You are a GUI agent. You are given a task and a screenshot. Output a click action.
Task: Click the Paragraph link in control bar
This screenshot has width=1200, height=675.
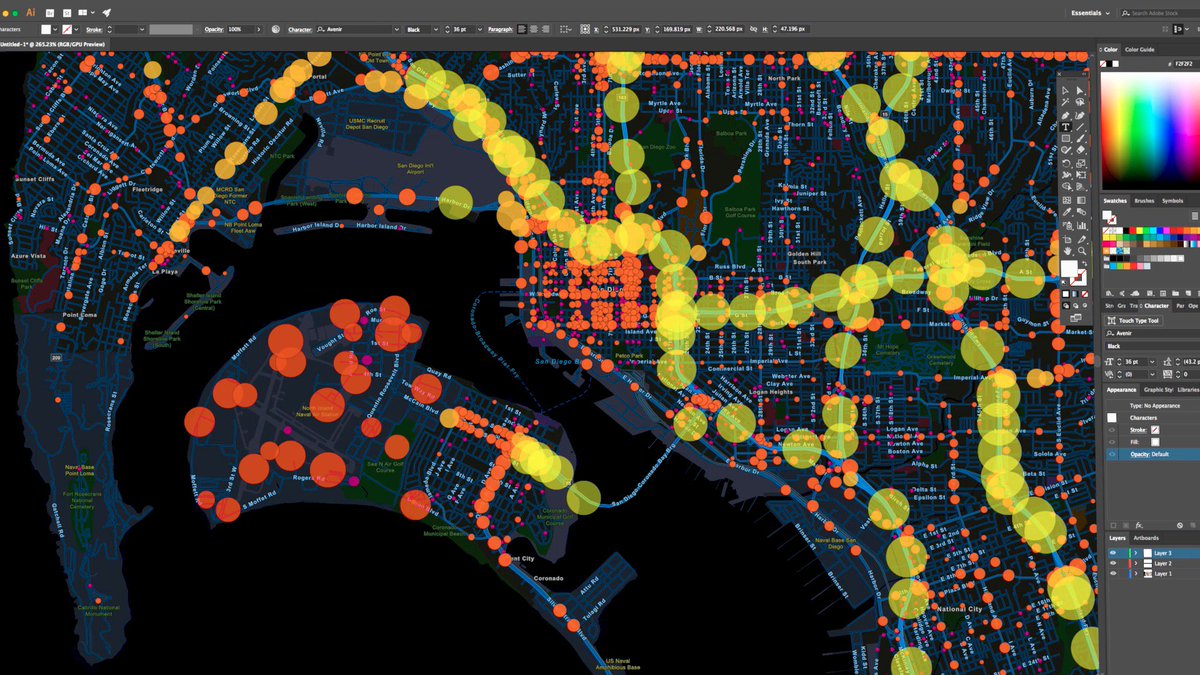(501, 30)
